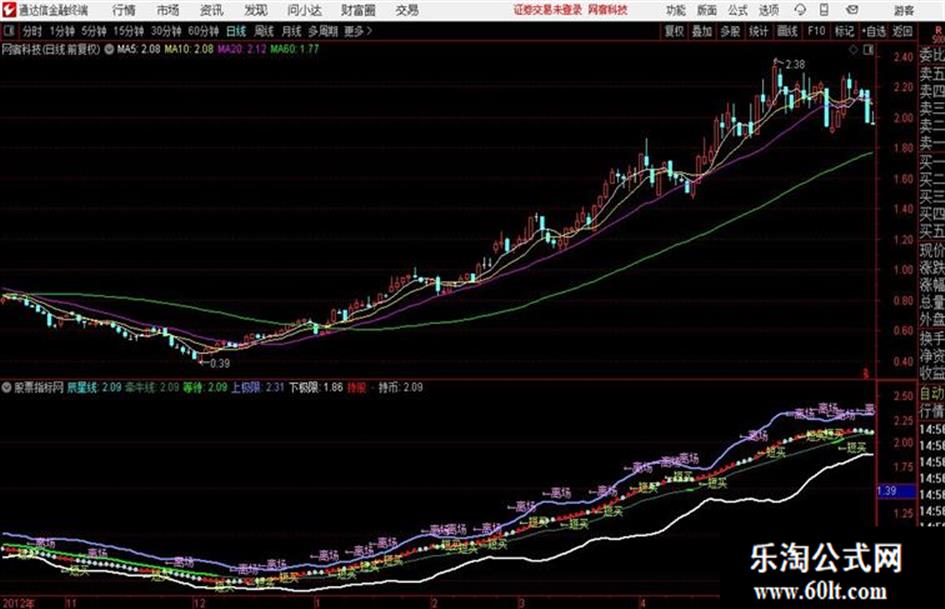Click the 上极限: 2.31 indicator value

point(258,388)
